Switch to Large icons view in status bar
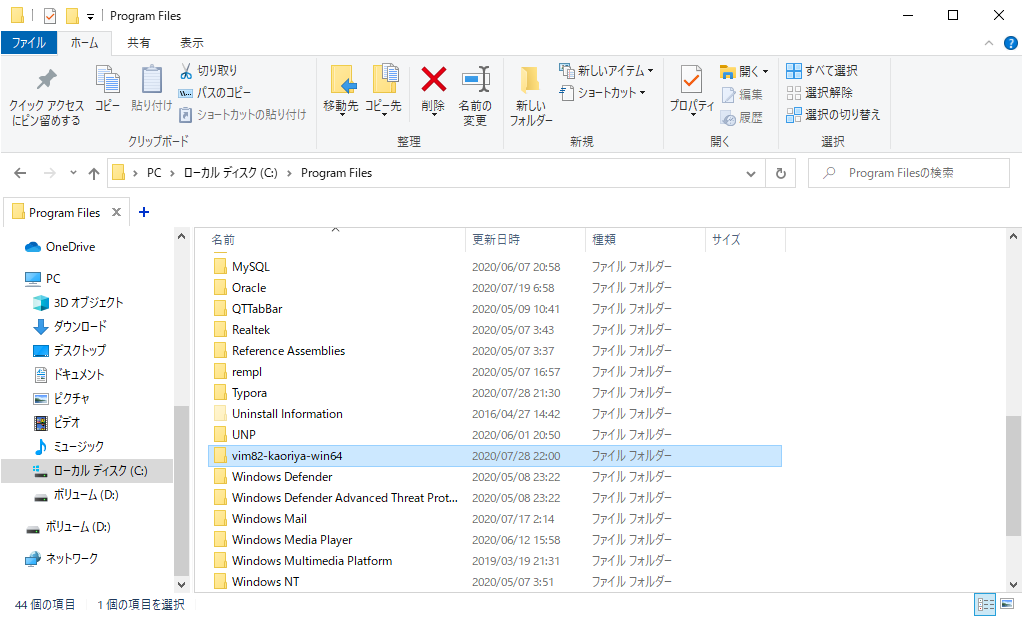Image resolution: width=1023 pixels, height=617 pixels. click(x=1007, y=604)
